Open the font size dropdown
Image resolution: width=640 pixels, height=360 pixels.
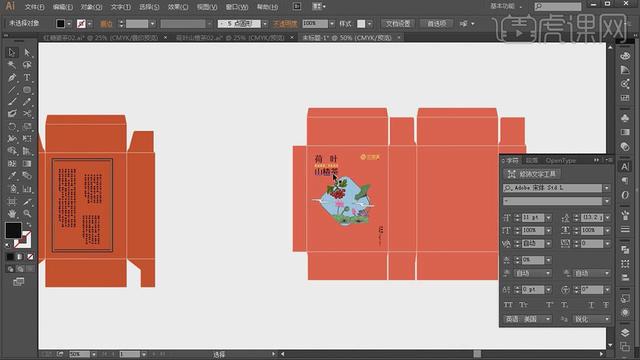pos(548,218)
